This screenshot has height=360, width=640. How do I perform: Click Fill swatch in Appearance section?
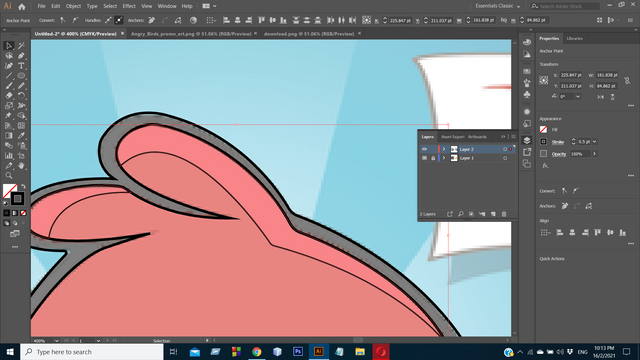[x=543, y=129]
